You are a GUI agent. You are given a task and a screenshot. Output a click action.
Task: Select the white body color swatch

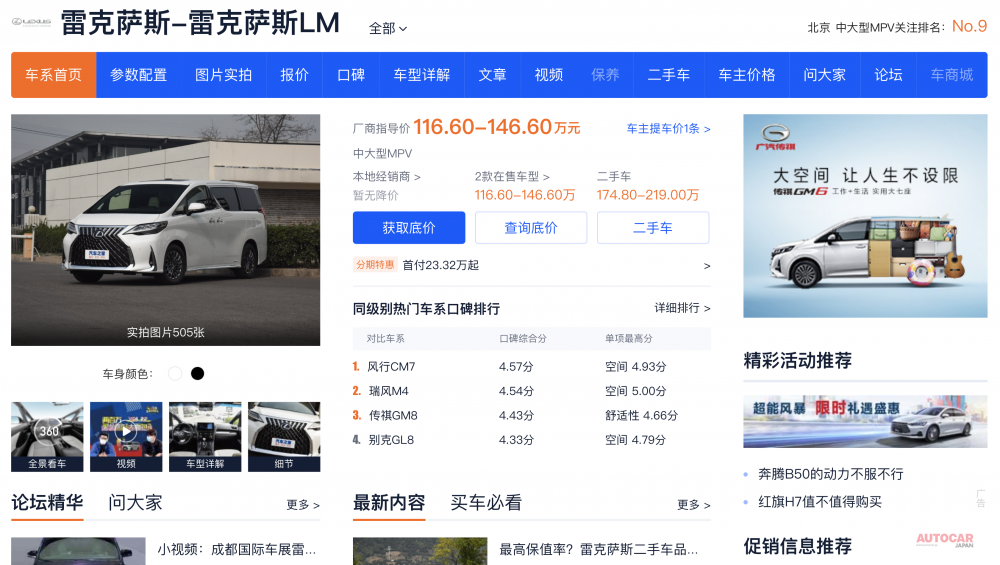[x=175, y=374]
